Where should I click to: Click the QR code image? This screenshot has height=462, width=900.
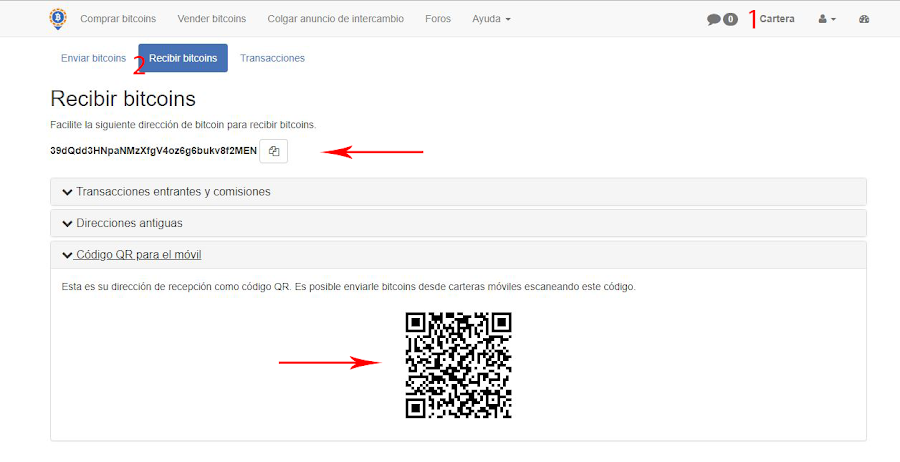459,365
